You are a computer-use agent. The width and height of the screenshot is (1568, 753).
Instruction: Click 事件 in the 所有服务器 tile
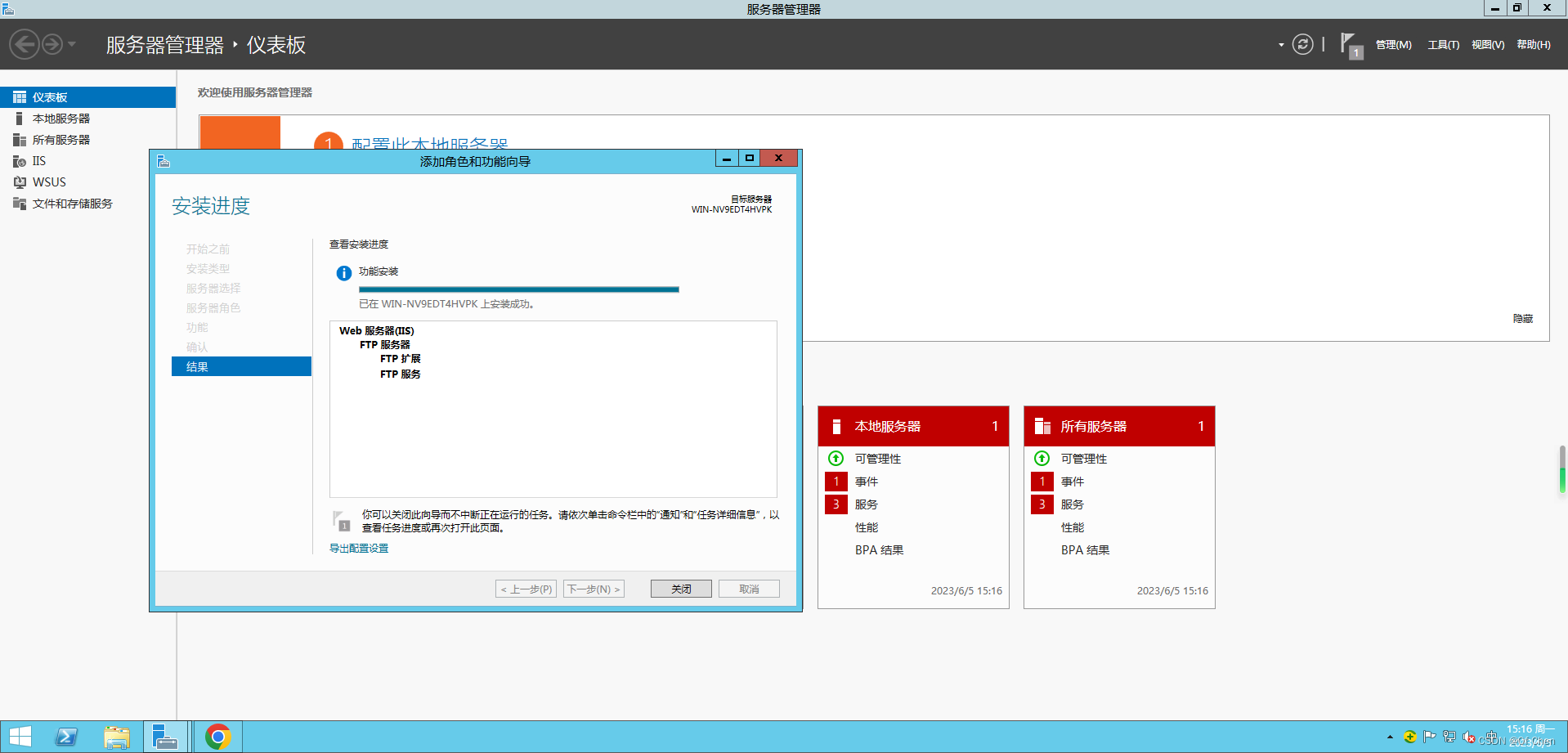coord(1073,482)
